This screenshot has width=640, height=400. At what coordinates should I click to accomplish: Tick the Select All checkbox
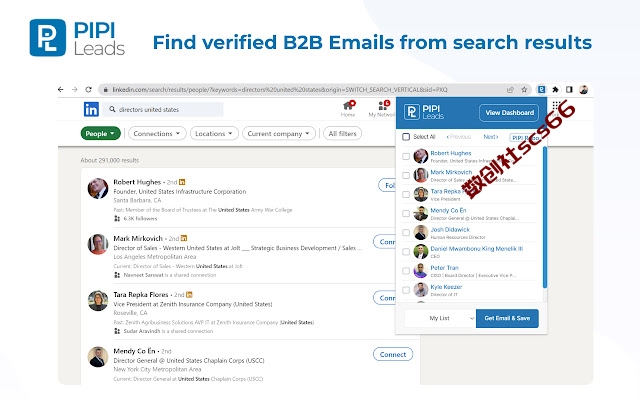(x=406, y=137)
